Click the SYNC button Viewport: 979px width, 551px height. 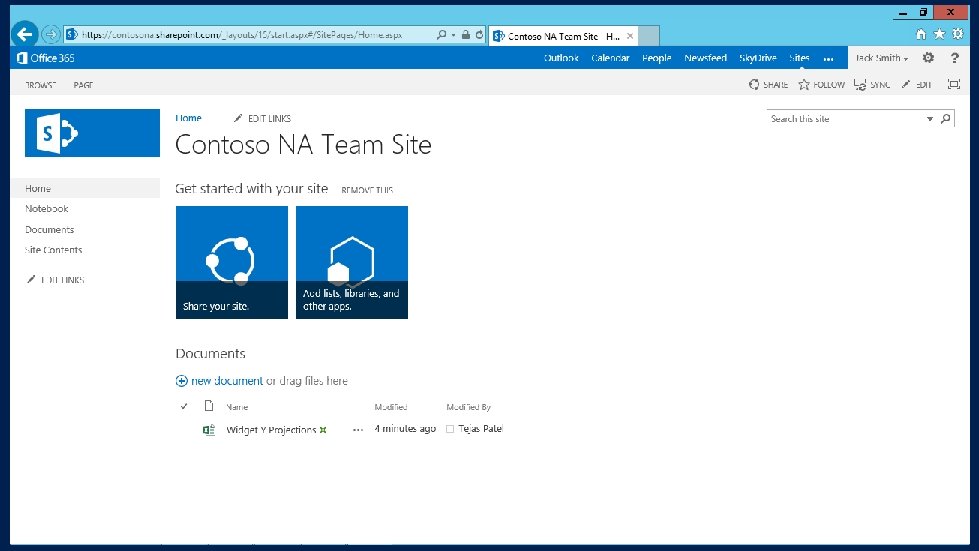point(872,84)
